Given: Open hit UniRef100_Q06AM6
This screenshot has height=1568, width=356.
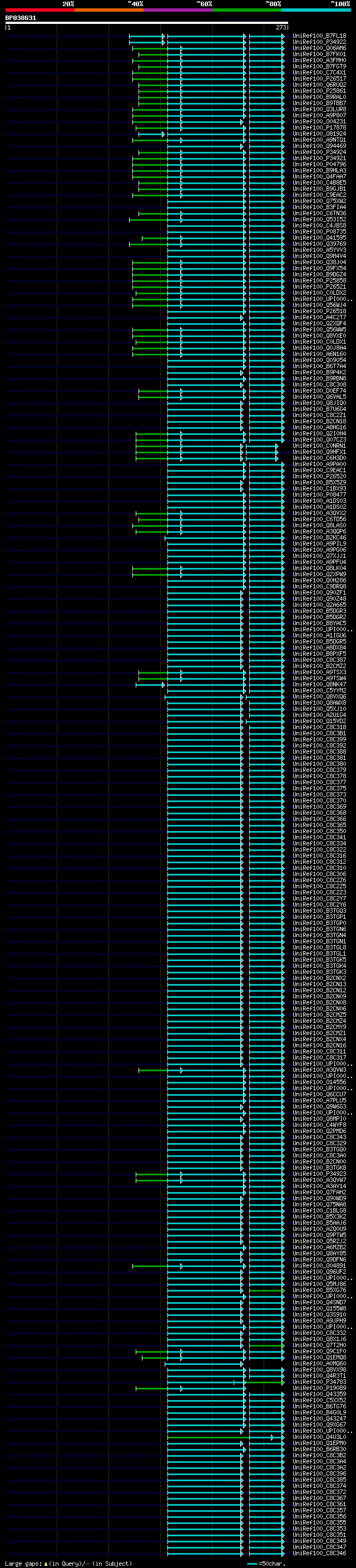Looking at the screenshot, I should pos(319,48).
